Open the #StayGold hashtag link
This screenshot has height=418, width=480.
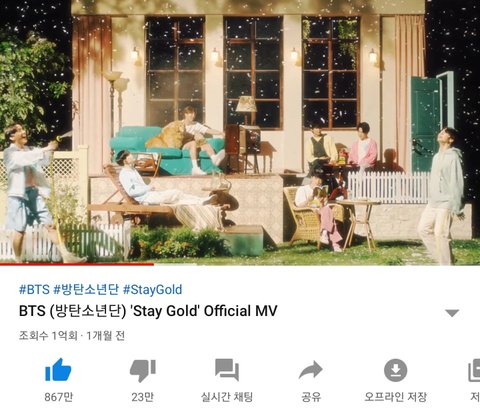152,290
